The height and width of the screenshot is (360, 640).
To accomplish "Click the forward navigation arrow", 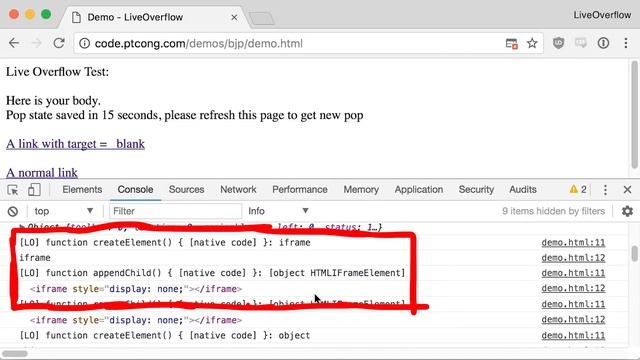I will pos(37,43).
